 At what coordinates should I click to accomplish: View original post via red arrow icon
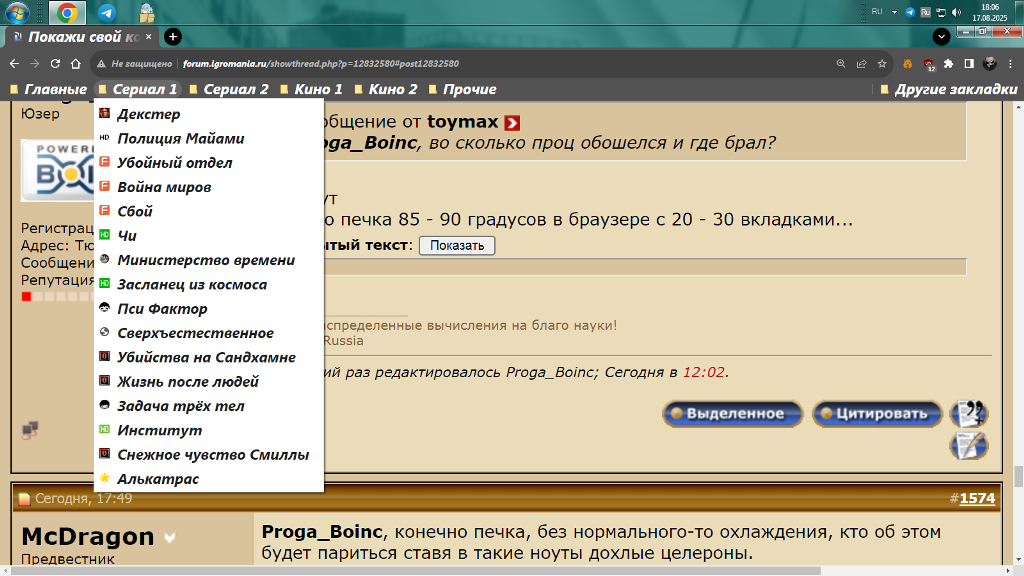(x=512, y=123)
